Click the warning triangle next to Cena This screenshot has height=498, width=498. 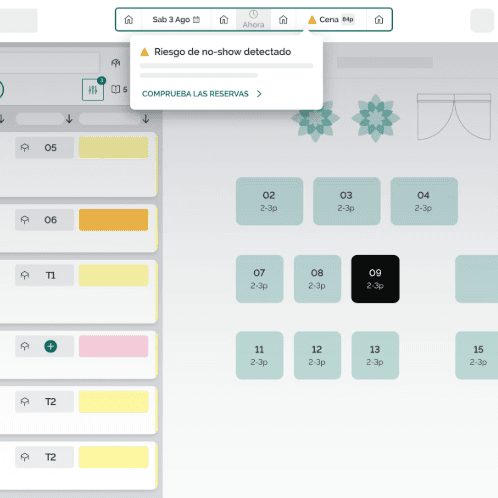click(312, 20)
